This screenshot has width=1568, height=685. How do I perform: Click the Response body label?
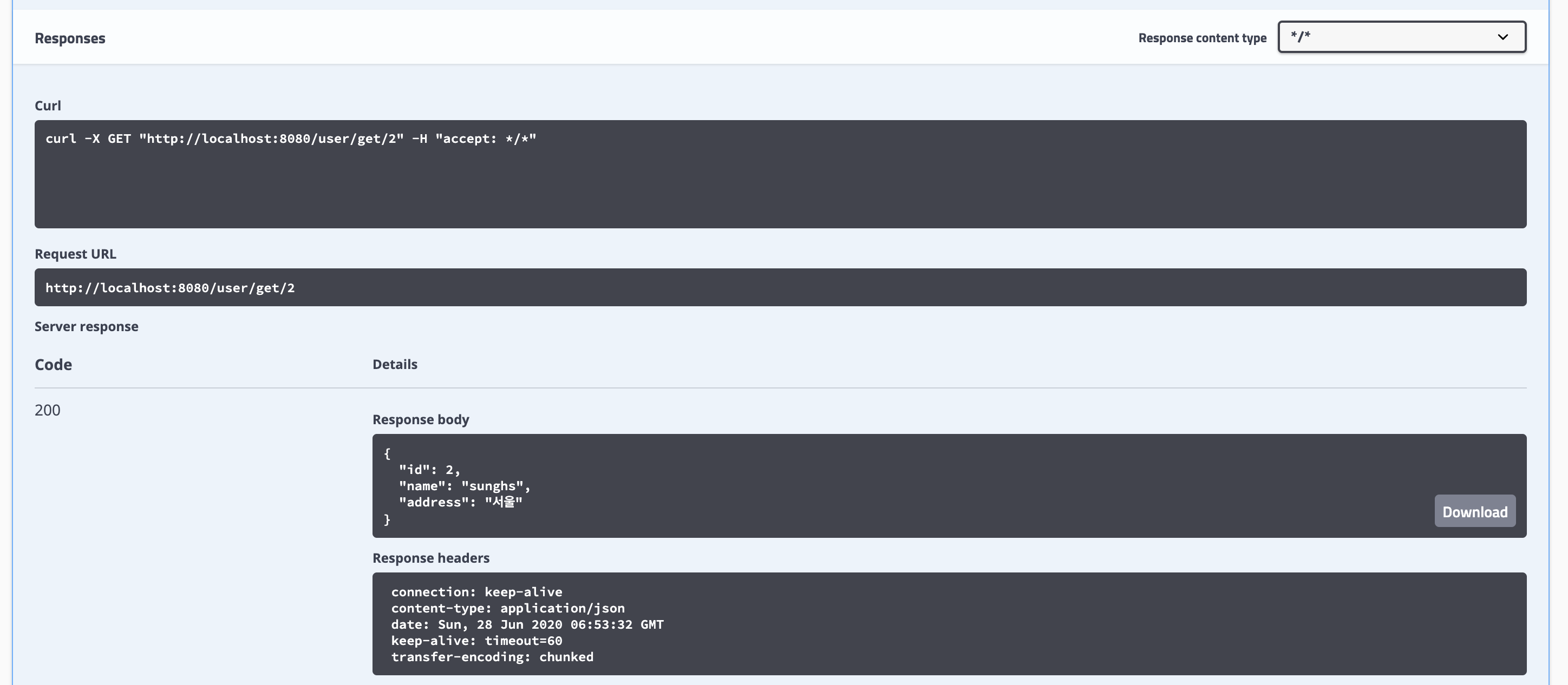coord(421,420)
